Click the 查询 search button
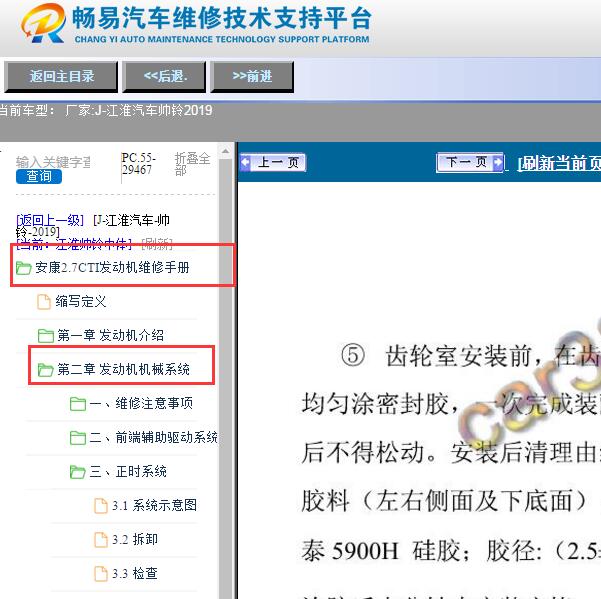Viewport: 601px width, 599px height. 39,176
